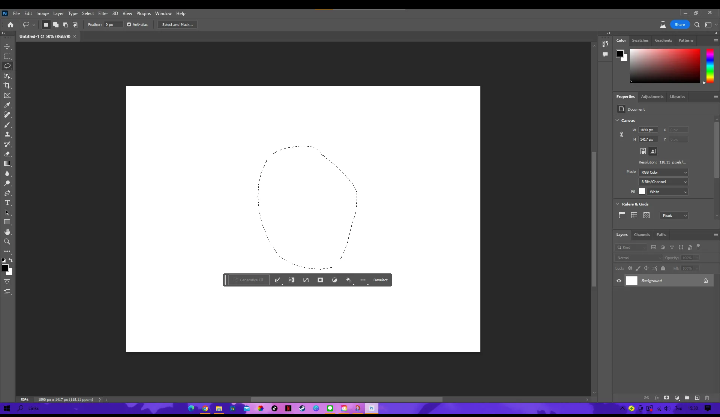Viewport: 720px width, 417px height.
Task: Select the Rectangular Marquee tool
Action: tap(7, 56)
